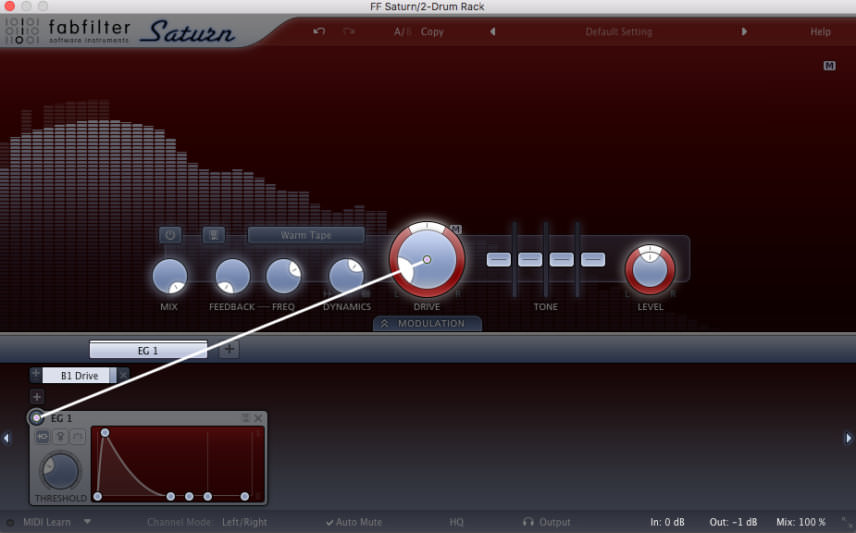Click the plus icon left of B1 Drive
Screen dimensions: 856x533
coord(35,374)
